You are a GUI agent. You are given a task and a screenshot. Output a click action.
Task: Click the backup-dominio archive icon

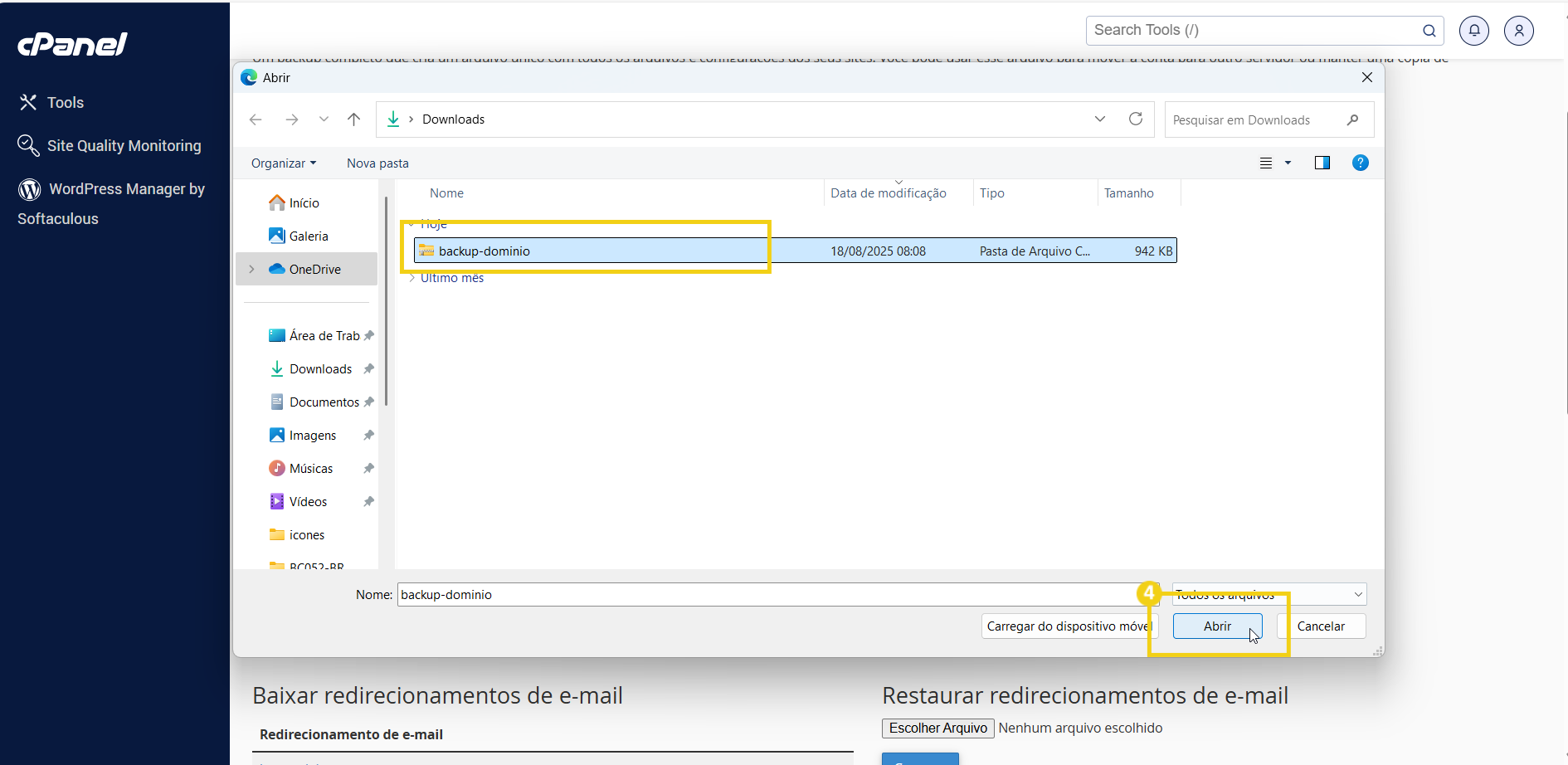point(426,251)
